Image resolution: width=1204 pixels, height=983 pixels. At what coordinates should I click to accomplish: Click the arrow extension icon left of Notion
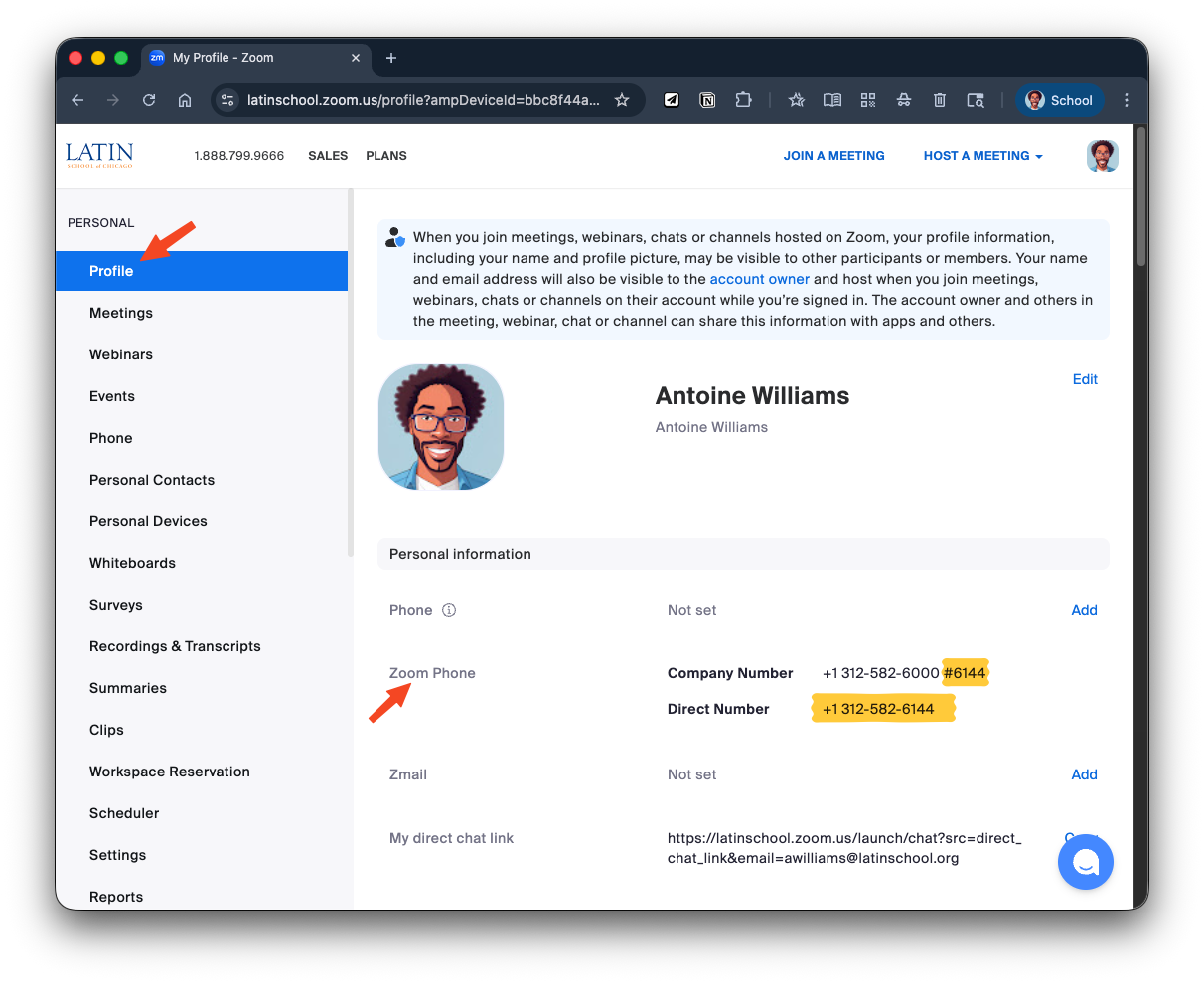[672, 100]
